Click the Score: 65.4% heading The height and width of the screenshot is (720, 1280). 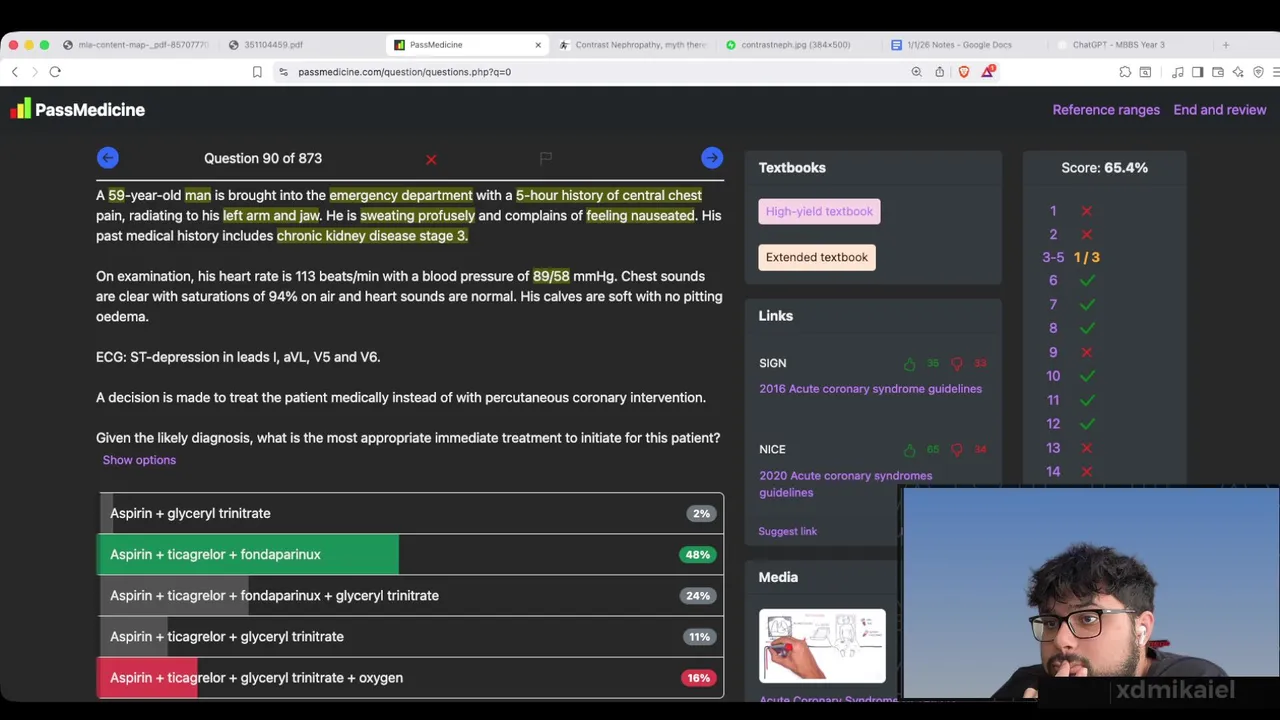(1105, 168)
